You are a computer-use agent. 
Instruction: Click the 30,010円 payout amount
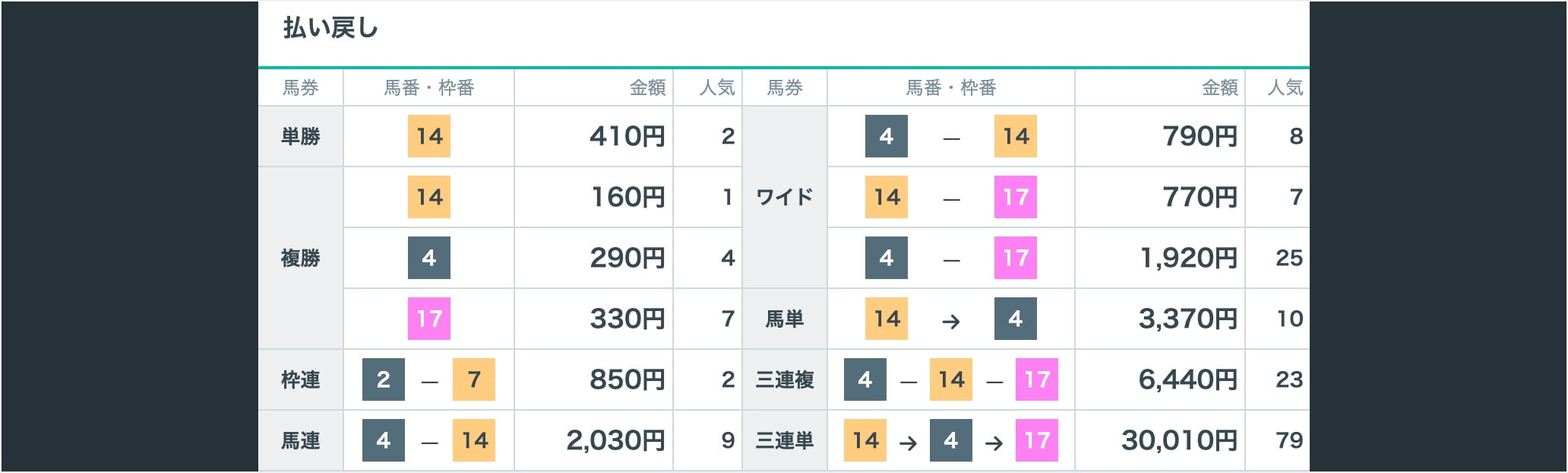click(x=1179, y=440)
